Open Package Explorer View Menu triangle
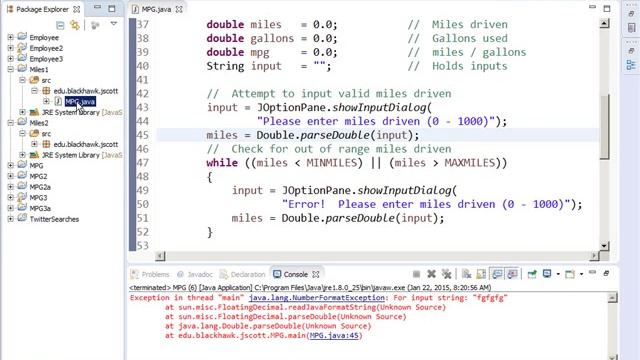 coord(113,24)
